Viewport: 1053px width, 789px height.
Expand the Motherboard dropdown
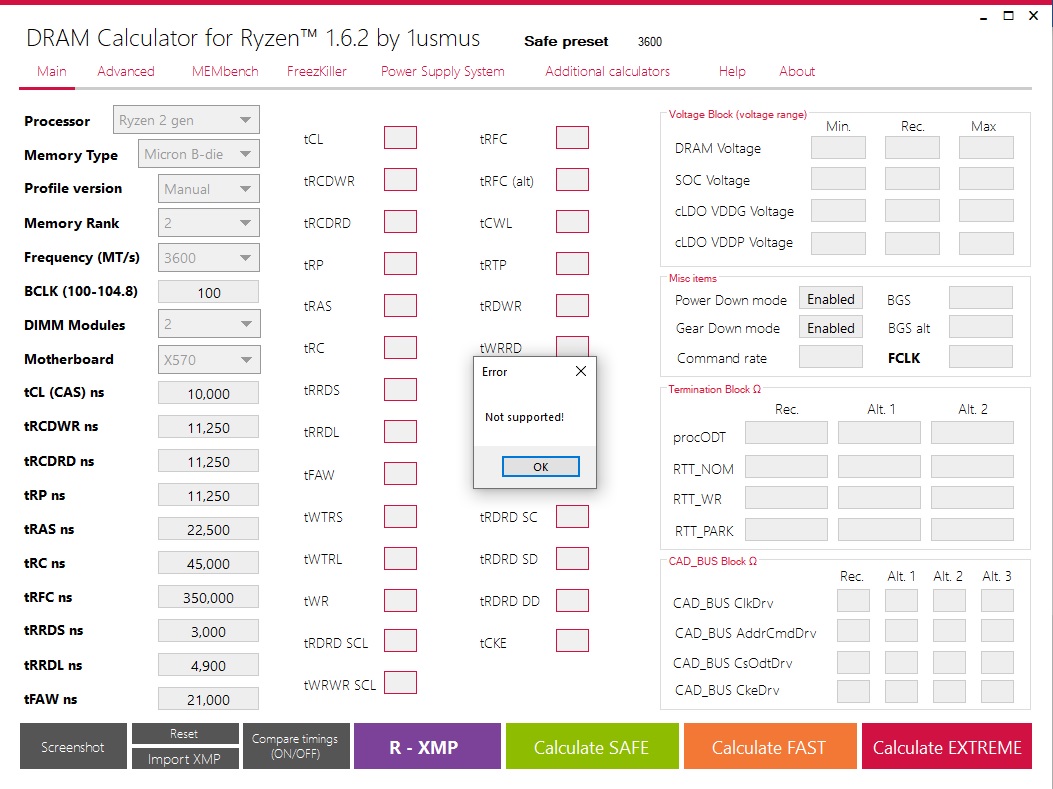tap(209, 359)
